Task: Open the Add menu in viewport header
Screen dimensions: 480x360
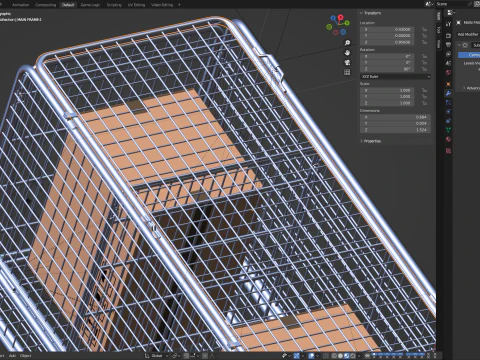Action: click(12, 356)
